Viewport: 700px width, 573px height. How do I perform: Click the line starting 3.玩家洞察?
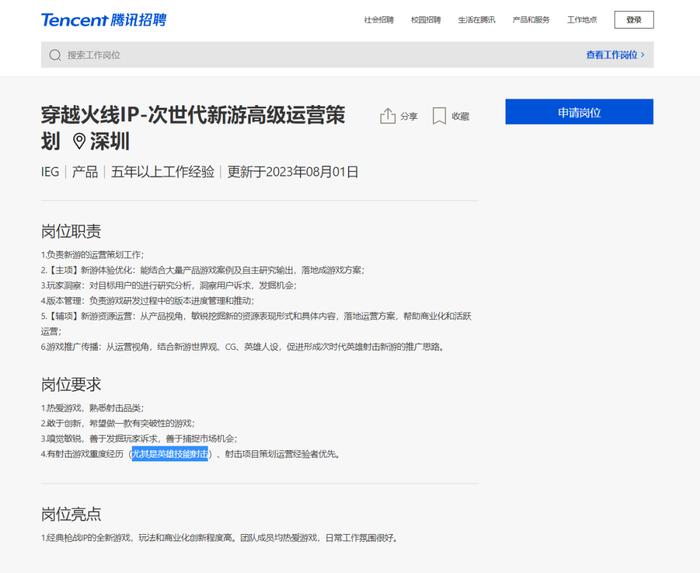(x=169, y=285)
